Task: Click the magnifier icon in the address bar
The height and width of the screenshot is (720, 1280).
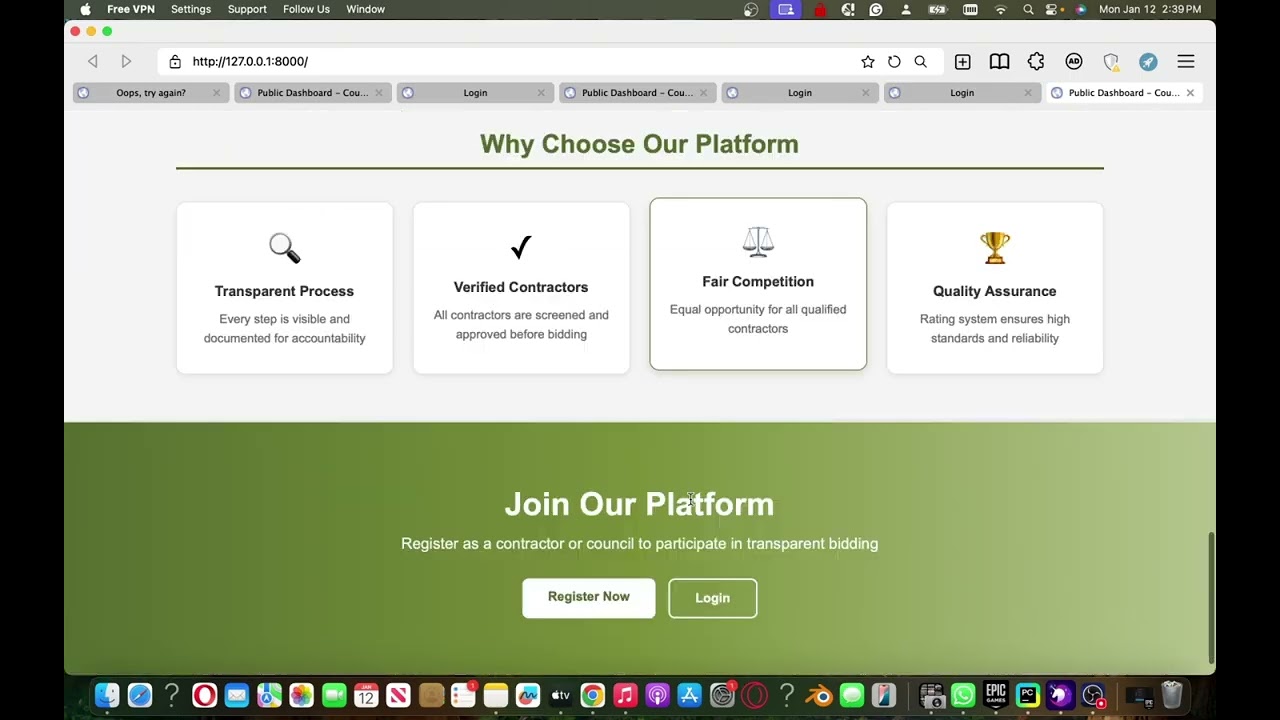Action: pos(920,62)
